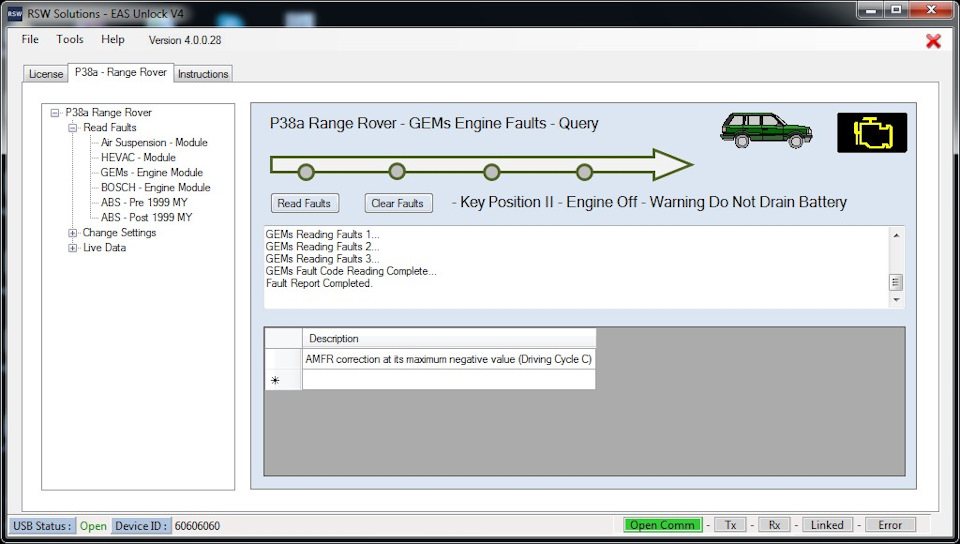Click the new row asterisk header
This screenshot has height=544, width=960.
[x=283, y=380]
